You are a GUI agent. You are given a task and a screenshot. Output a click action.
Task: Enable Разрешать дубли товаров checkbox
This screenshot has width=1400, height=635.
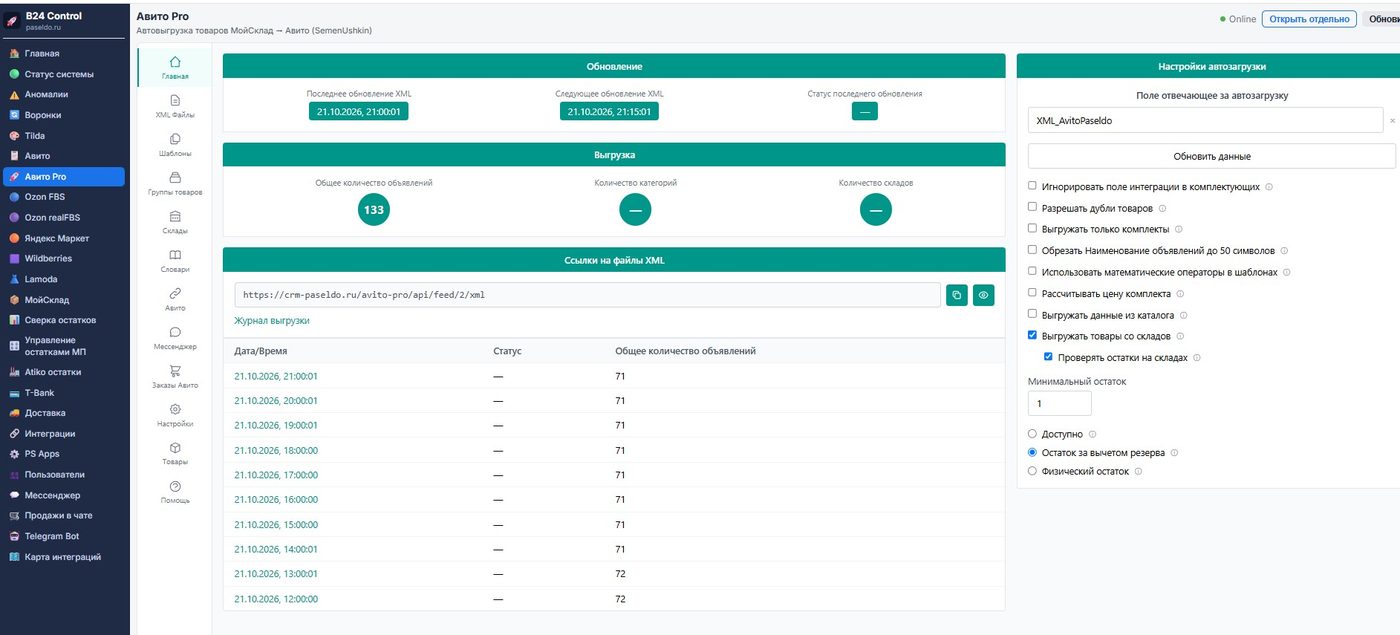[x=1032, y=208]
